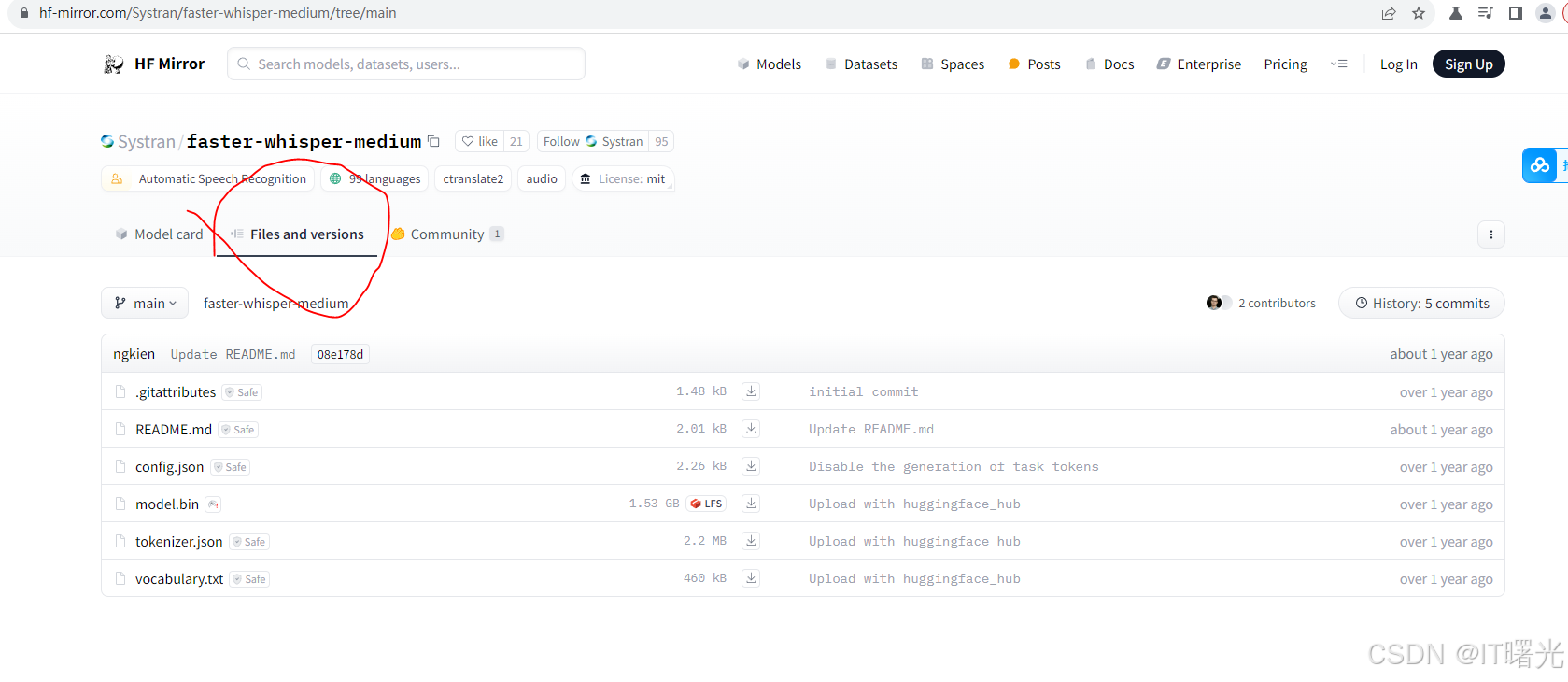
Task: Open the Community tab
Action: click(447, 234)
